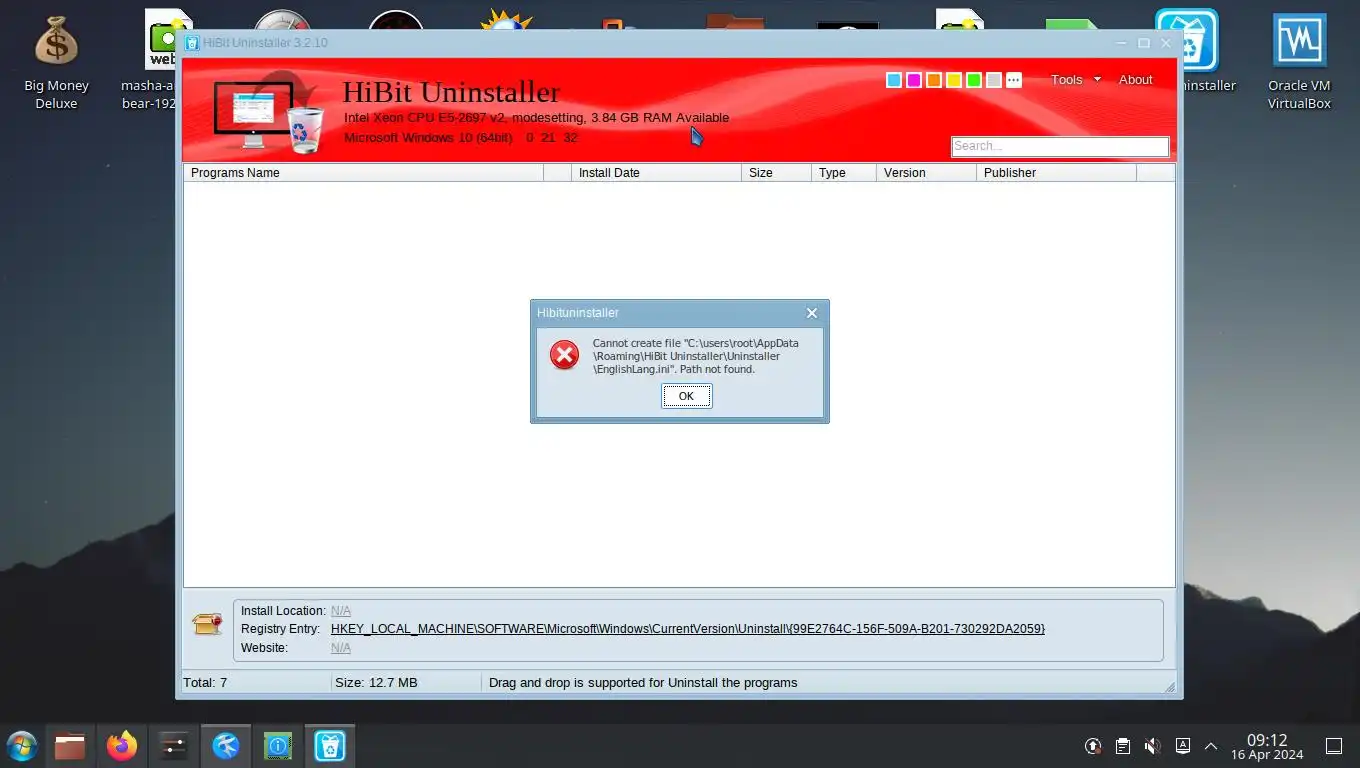Click the HiBit Uninstaller title bar icon
The width and height of the screenshot is (1360, 768).
(x=192, y=43)
